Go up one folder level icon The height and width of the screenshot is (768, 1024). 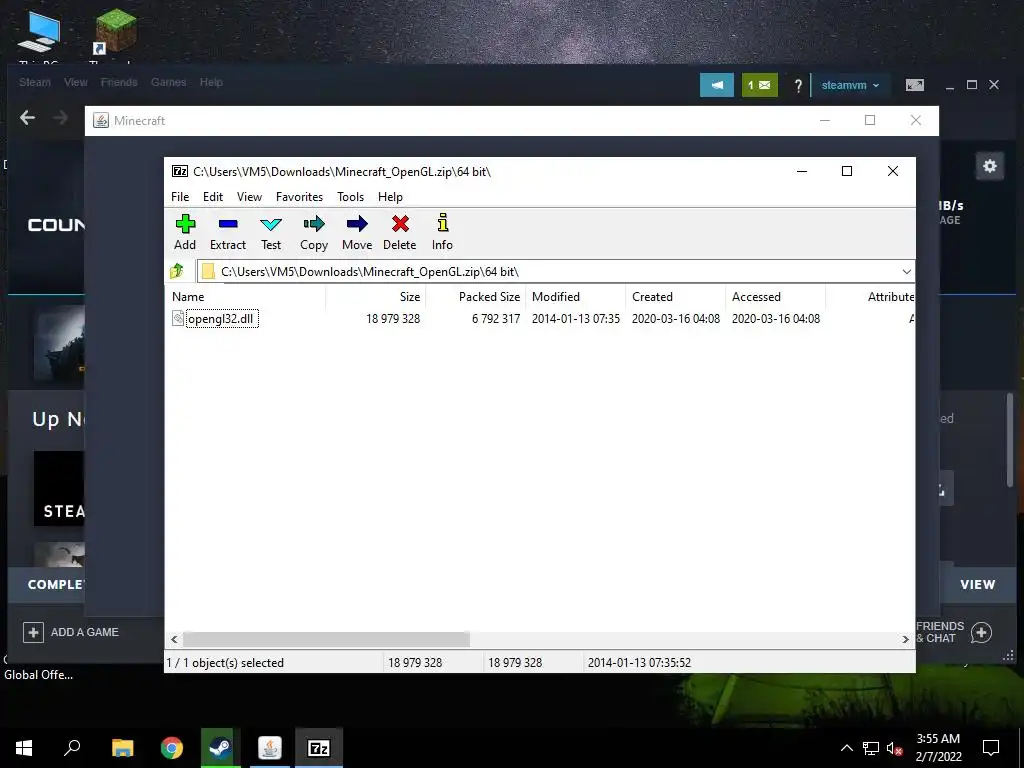click(x=177, y=271)
